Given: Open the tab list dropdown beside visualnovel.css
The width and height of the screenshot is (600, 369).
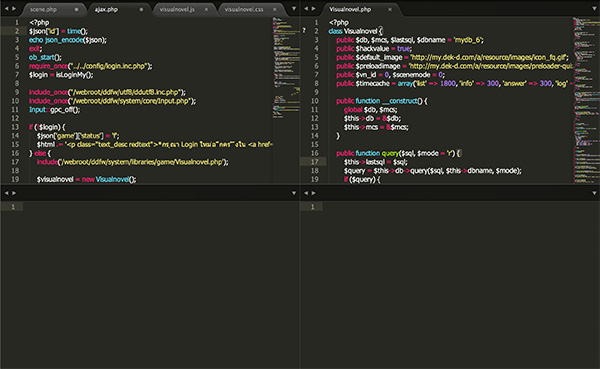Looking at the screenshot, I should click(294, 8).
